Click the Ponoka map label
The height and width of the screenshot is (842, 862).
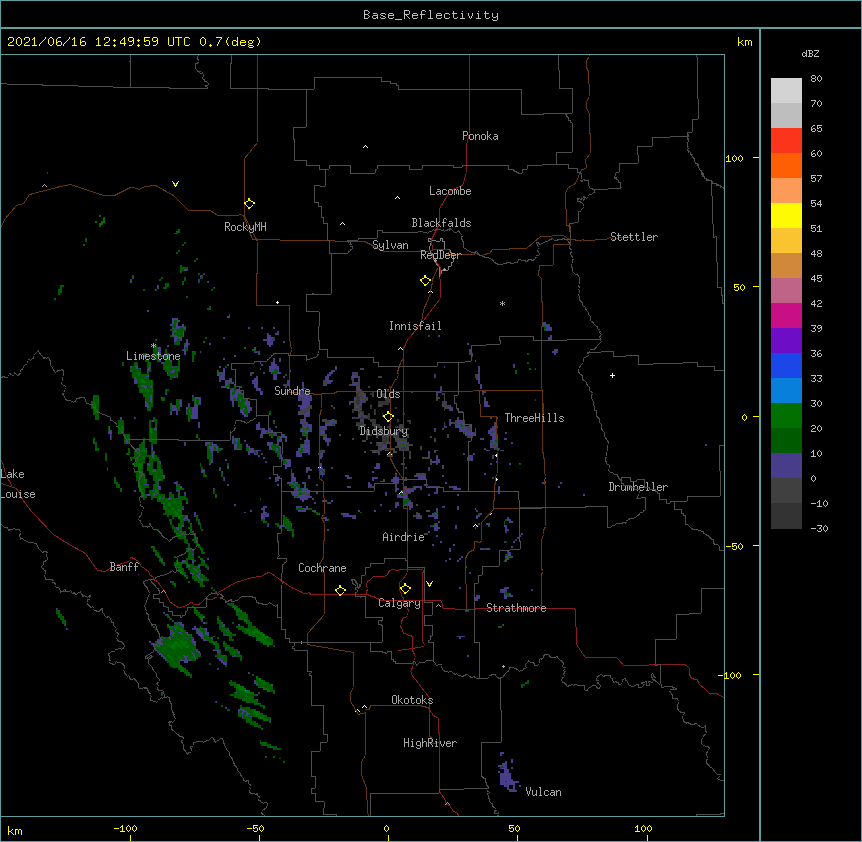[480, 136]
